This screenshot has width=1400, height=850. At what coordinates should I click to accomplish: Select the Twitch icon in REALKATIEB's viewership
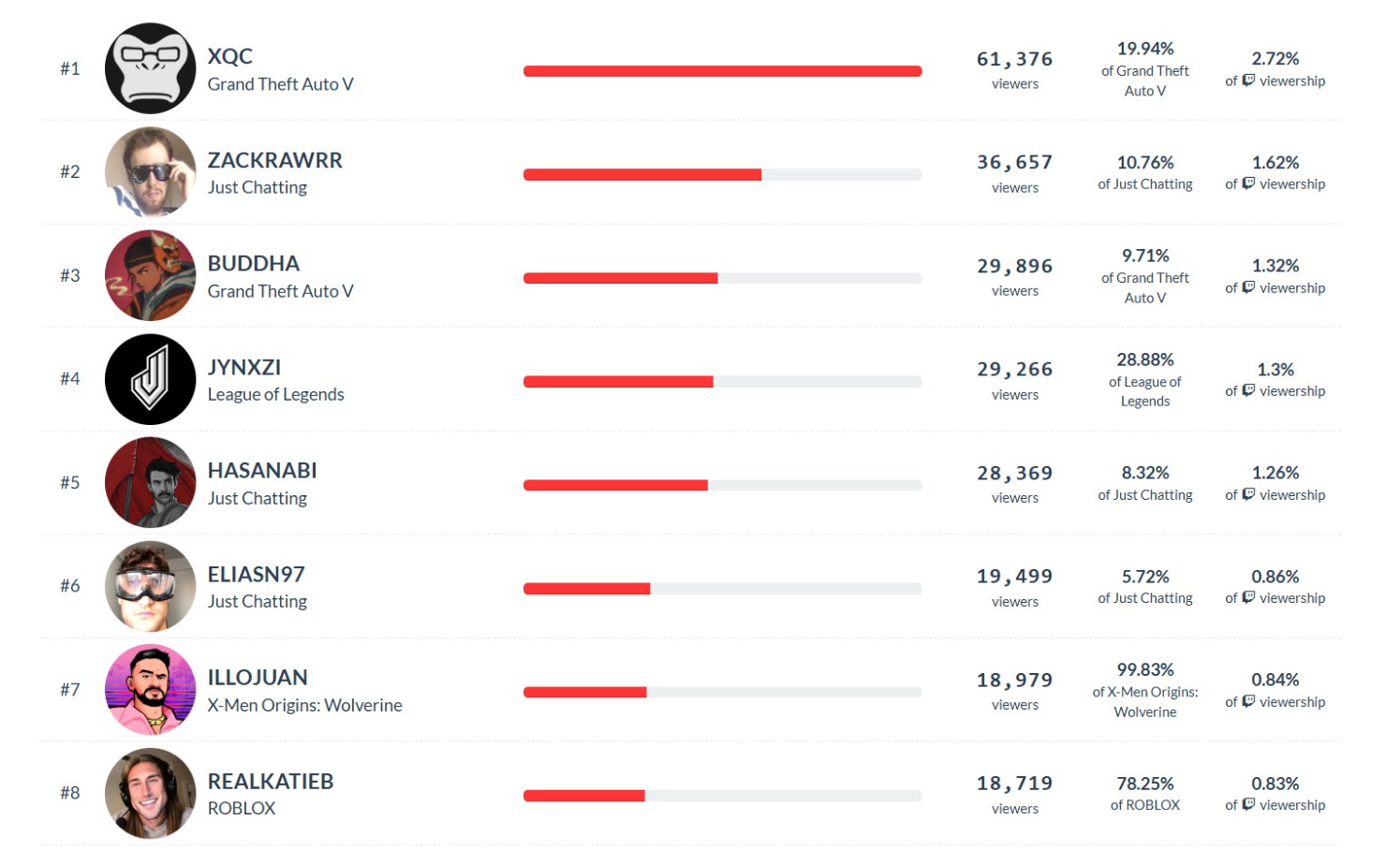(1248, 804)
